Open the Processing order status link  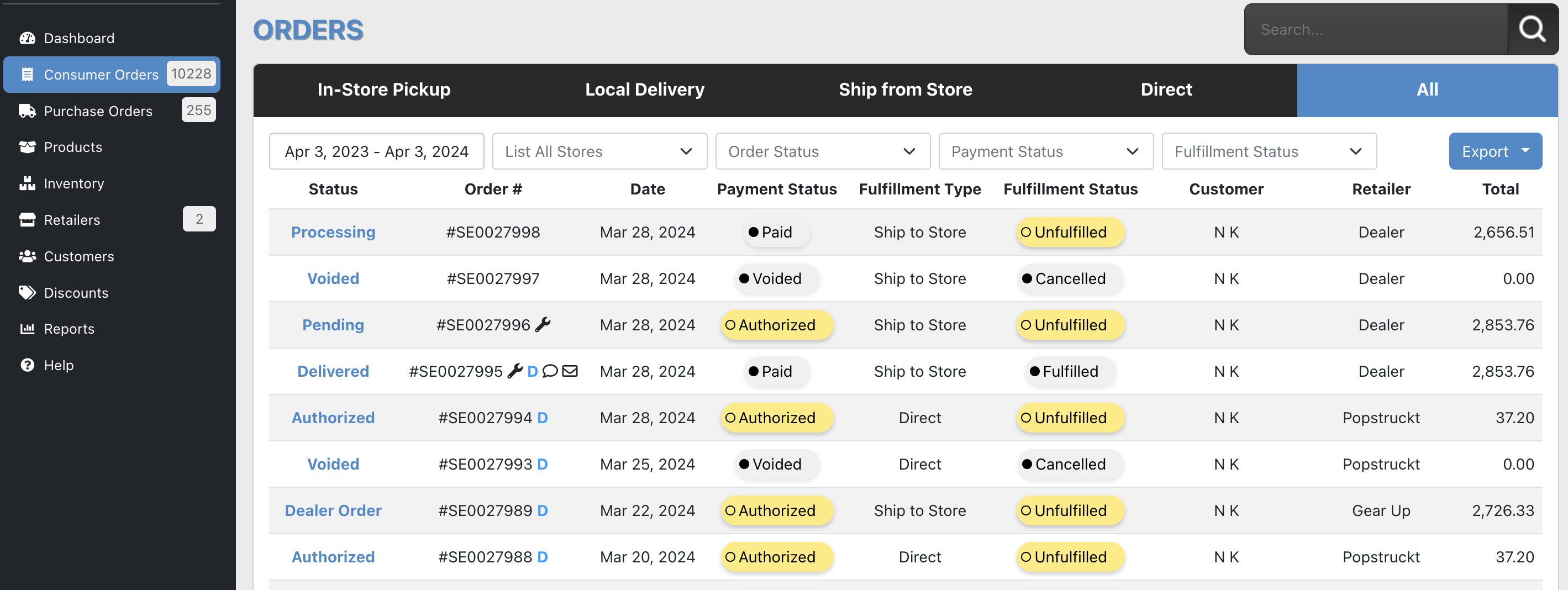point(333,232)
